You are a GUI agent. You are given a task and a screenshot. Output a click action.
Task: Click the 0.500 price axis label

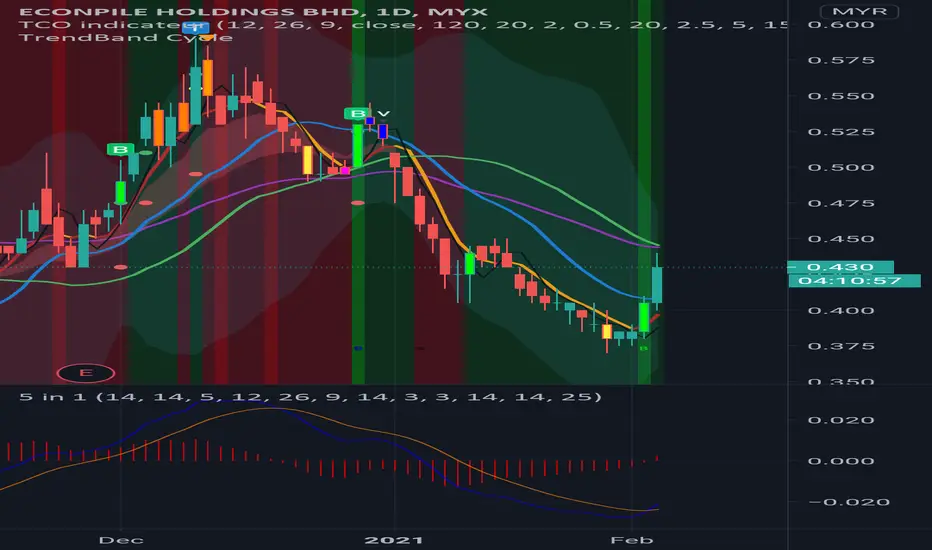[840, 167]
